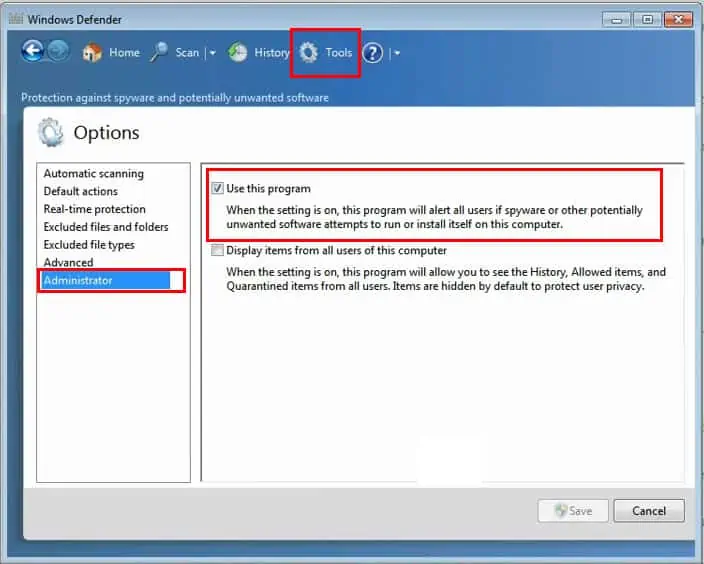Image resolution: width=704 pixels, height=564 pixels.
Task: Select Excluded file types option
Action: coord(89,245)
